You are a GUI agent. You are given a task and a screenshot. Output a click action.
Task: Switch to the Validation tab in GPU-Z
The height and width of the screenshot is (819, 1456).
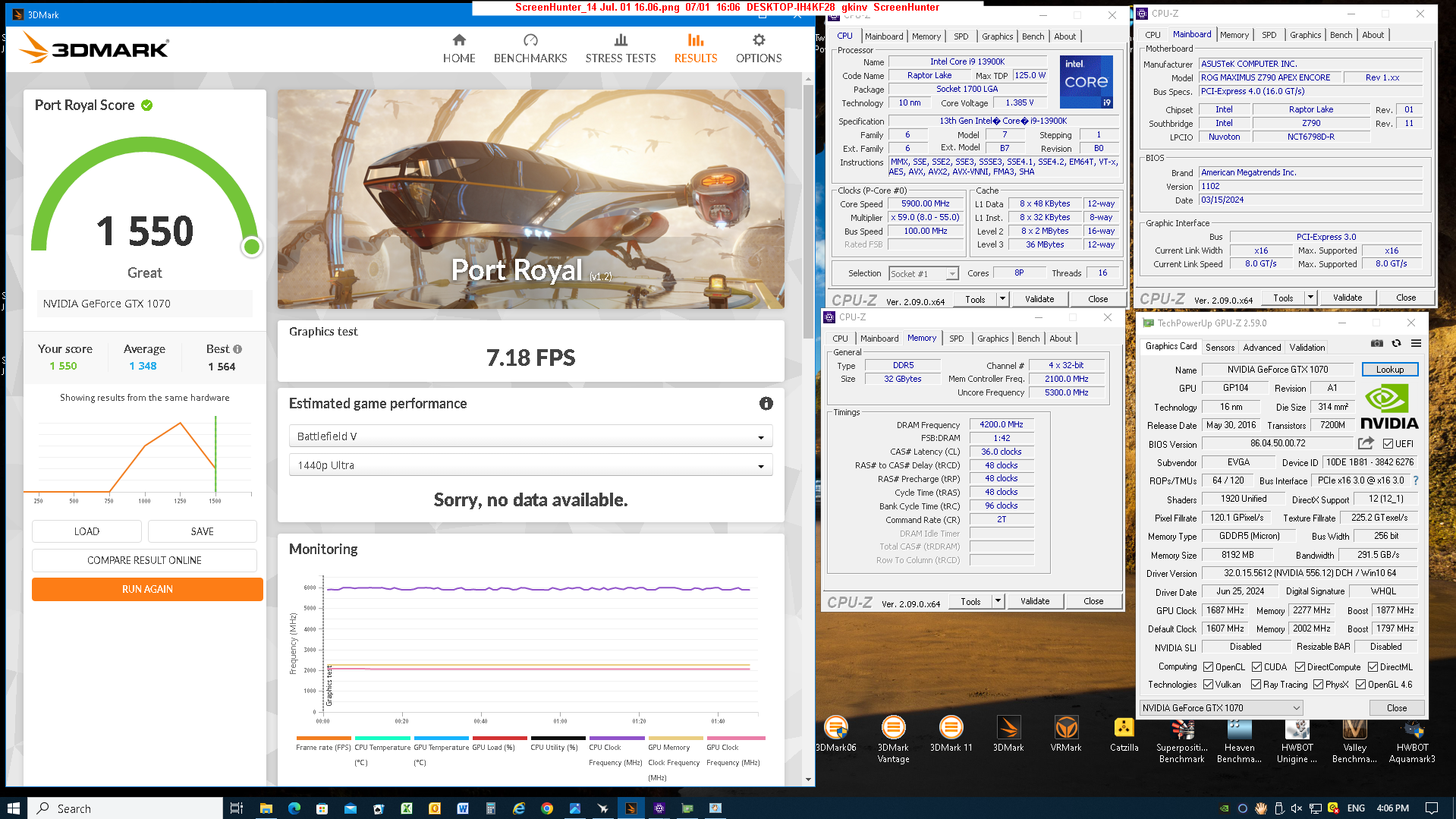(x=1307, y=348)
